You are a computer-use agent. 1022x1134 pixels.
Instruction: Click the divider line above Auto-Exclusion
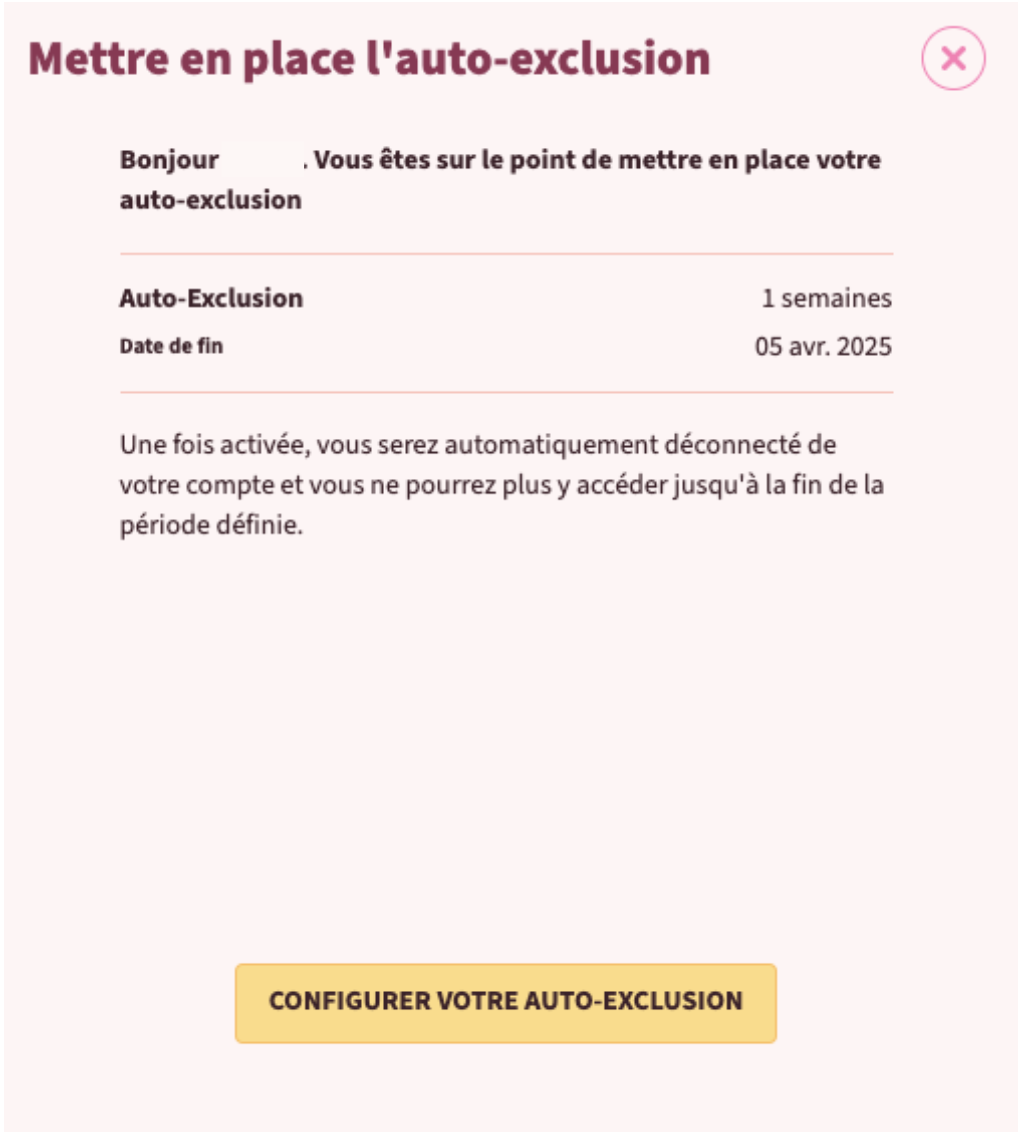[505, 252]
